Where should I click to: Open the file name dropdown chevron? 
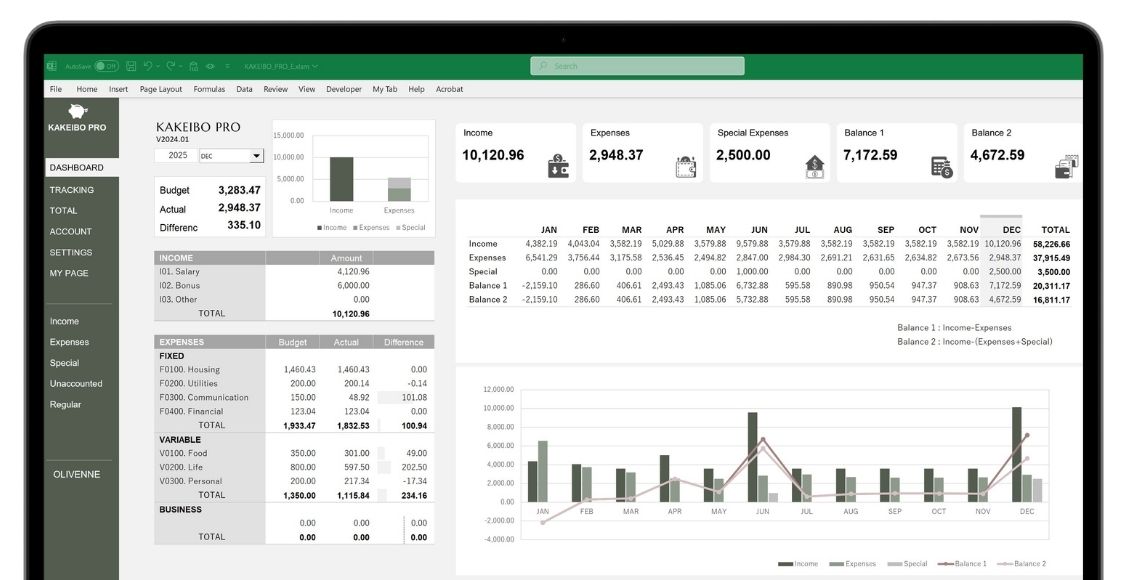pos(315,67)
